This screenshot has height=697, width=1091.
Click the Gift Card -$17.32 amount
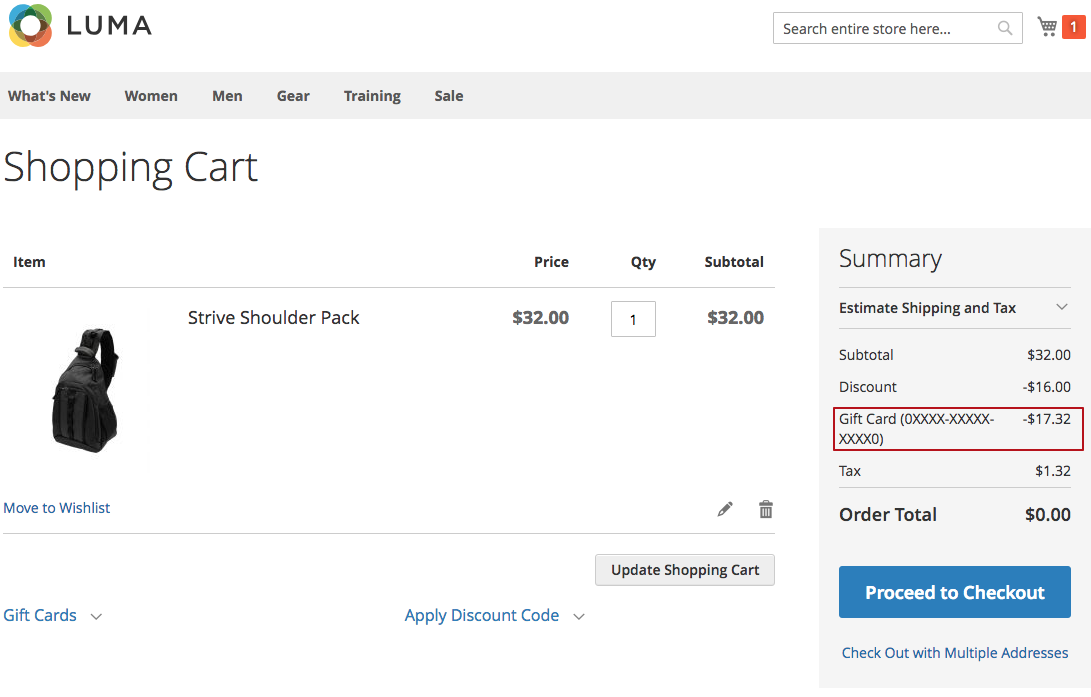click(x=1046, y=419)
